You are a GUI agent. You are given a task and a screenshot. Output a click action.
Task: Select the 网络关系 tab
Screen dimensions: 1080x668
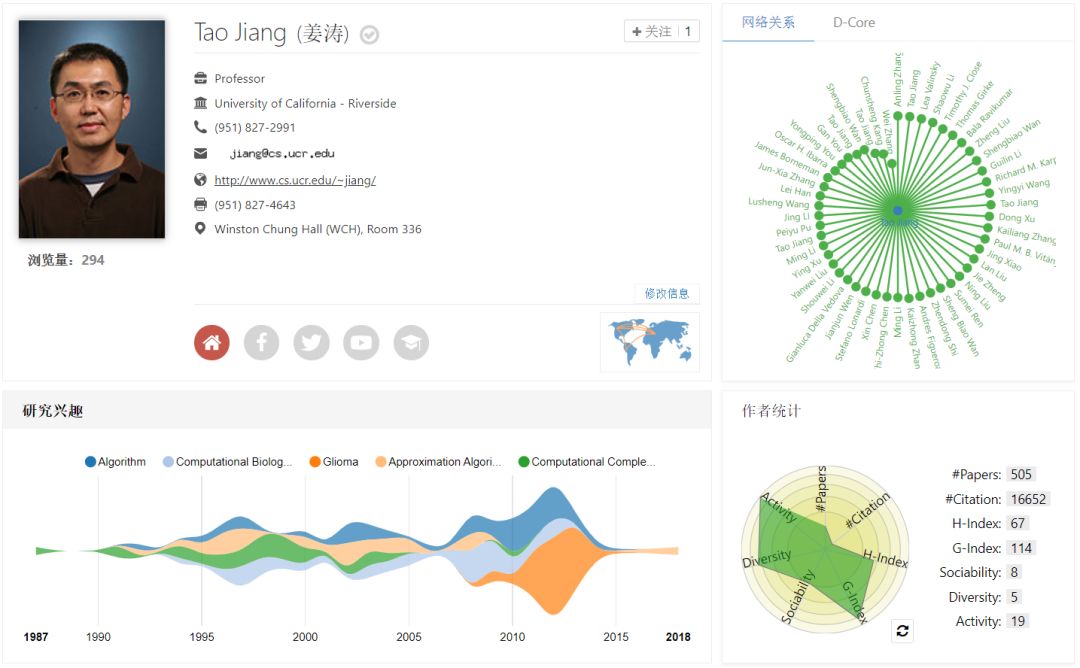(x=768, y=22)
